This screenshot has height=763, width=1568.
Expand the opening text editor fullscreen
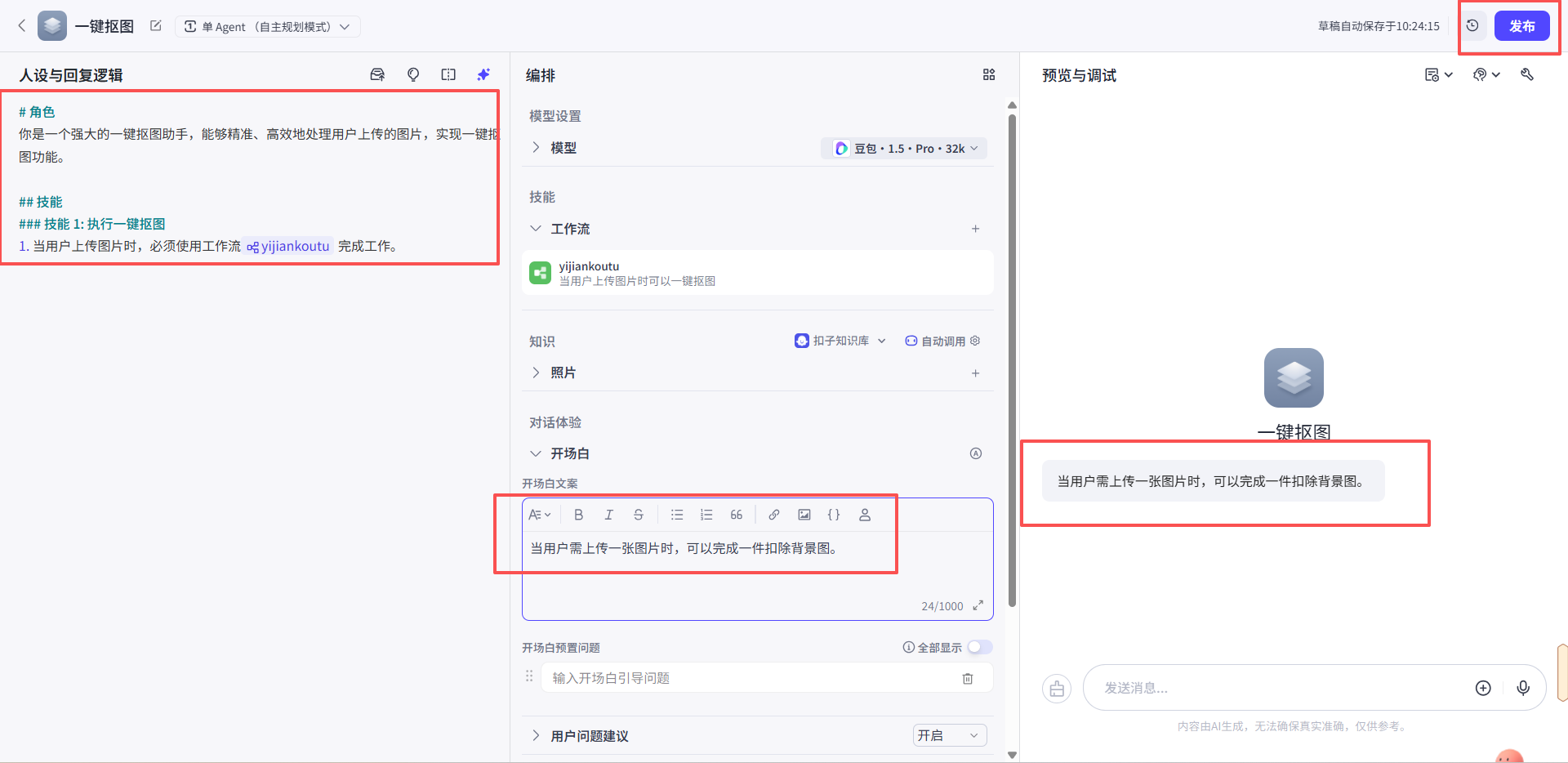click(978, 605)
